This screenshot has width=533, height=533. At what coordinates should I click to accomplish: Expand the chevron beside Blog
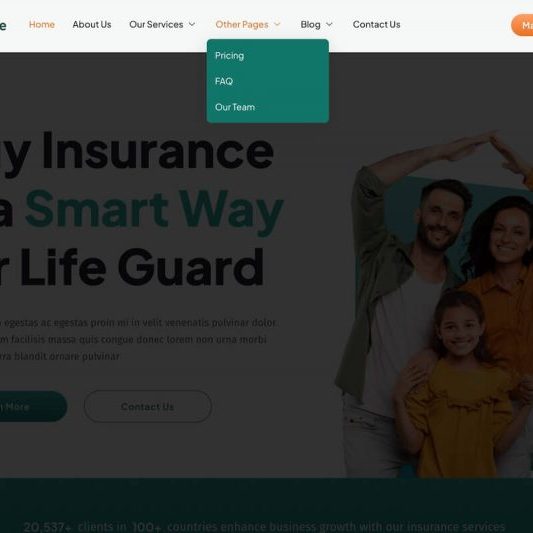(x=329, y=24)
